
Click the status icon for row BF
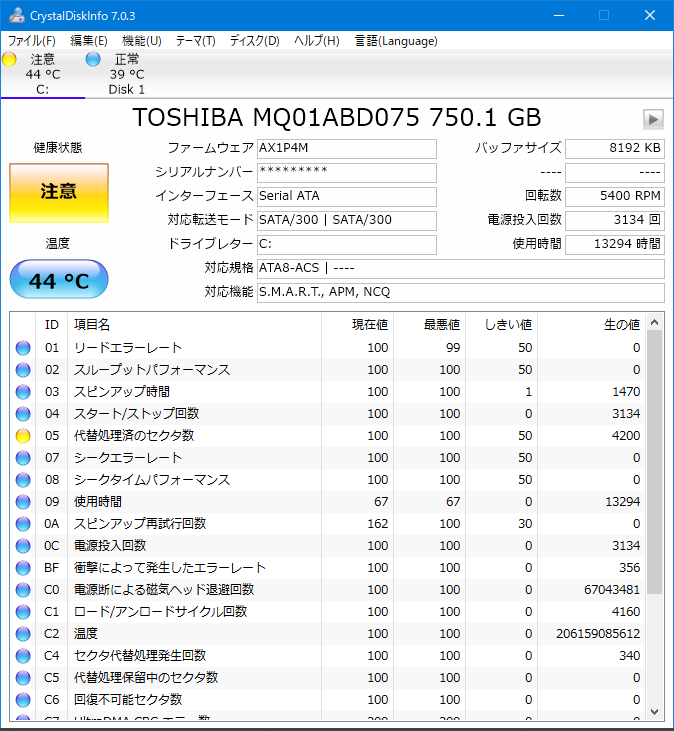pyautogui.click(x=23, y=568)
